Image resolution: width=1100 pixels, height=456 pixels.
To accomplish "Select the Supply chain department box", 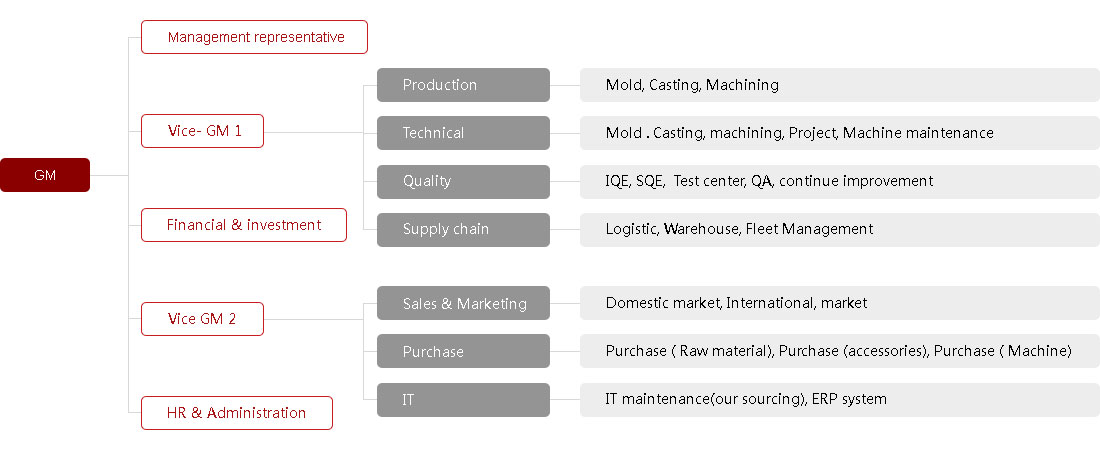I will click(x=463, y=229).
